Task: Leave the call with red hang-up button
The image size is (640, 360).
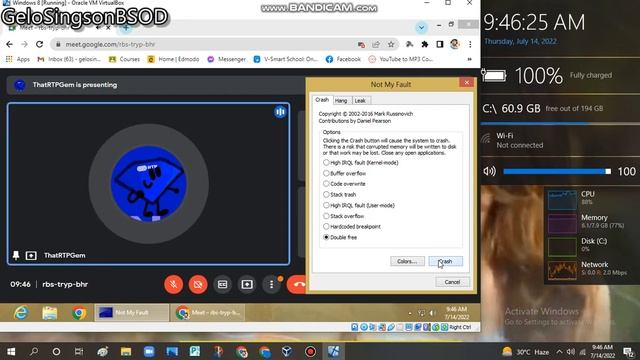Action: point(298,284)
